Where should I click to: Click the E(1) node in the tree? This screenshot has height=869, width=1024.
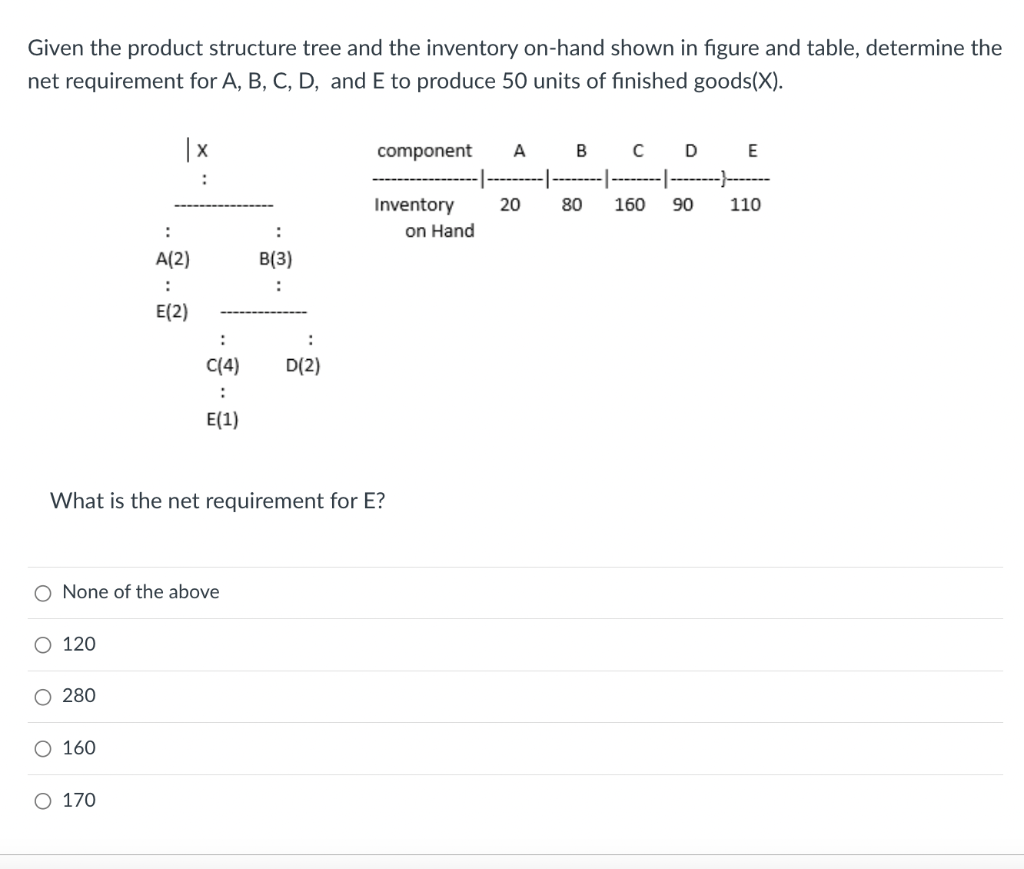tap(221, 420)
